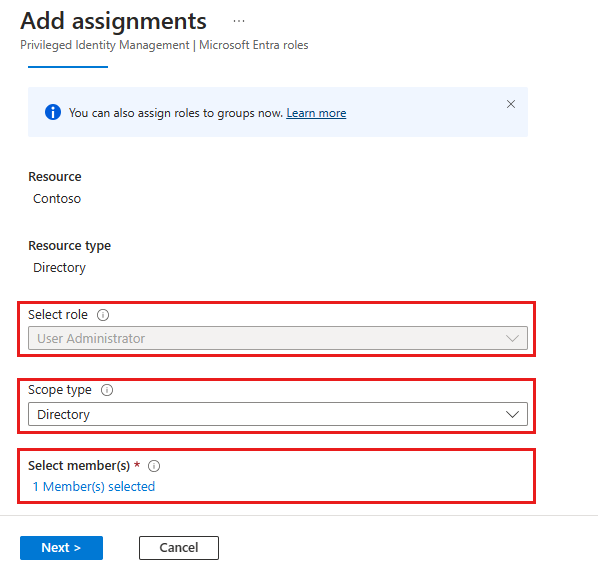Open the Learn more link
Viewport: 598px width, 580px height.
pos(316,113)
